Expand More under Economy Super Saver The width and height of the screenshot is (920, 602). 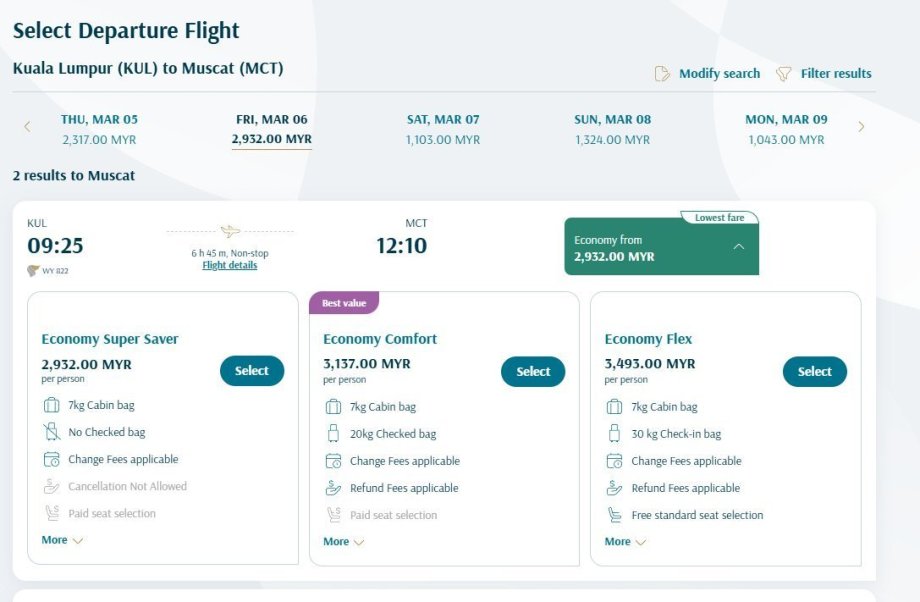coord(62,540)
